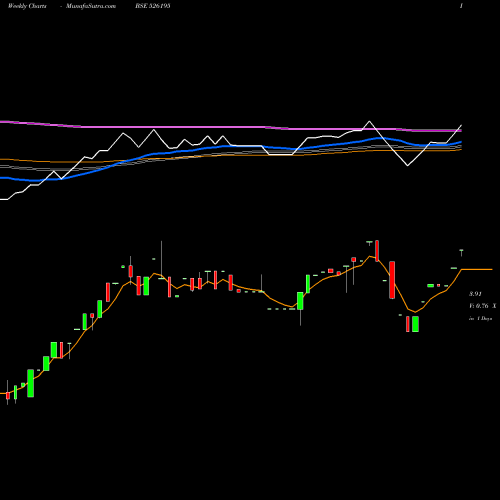Click the 'in 1 Days' text
500x500 pixels.
[480, 318]
